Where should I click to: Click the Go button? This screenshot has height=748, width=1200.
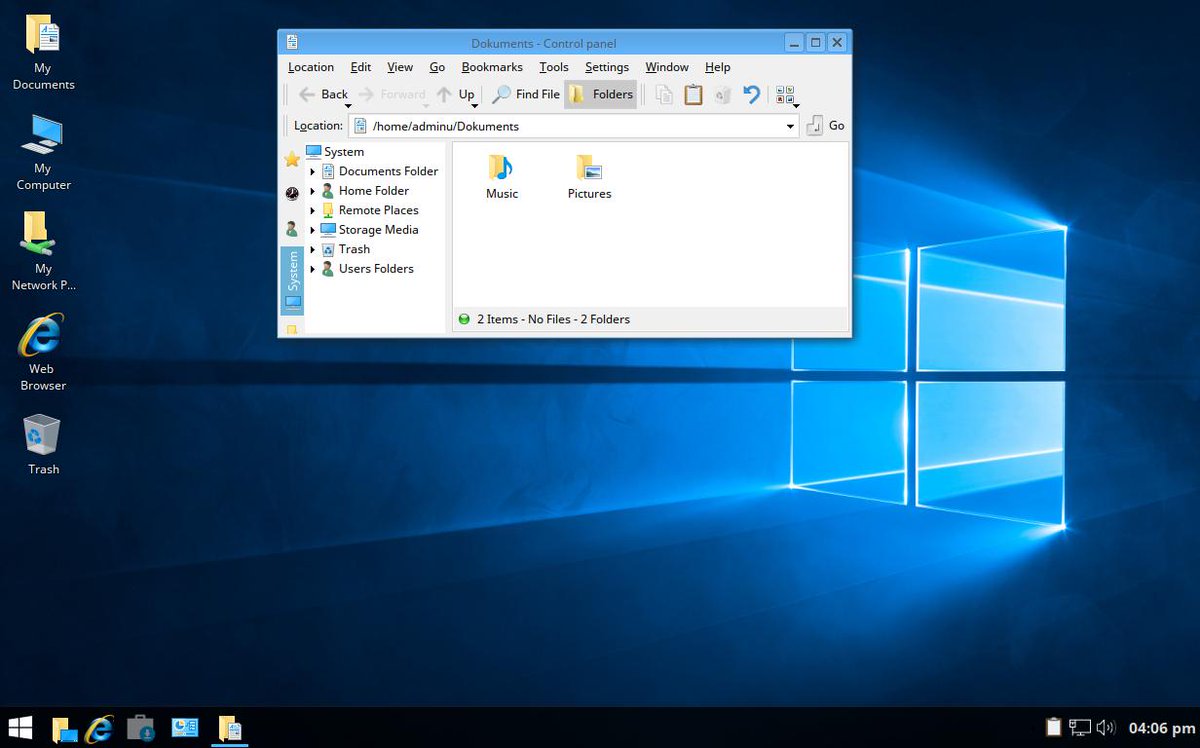tap(826, 126)
